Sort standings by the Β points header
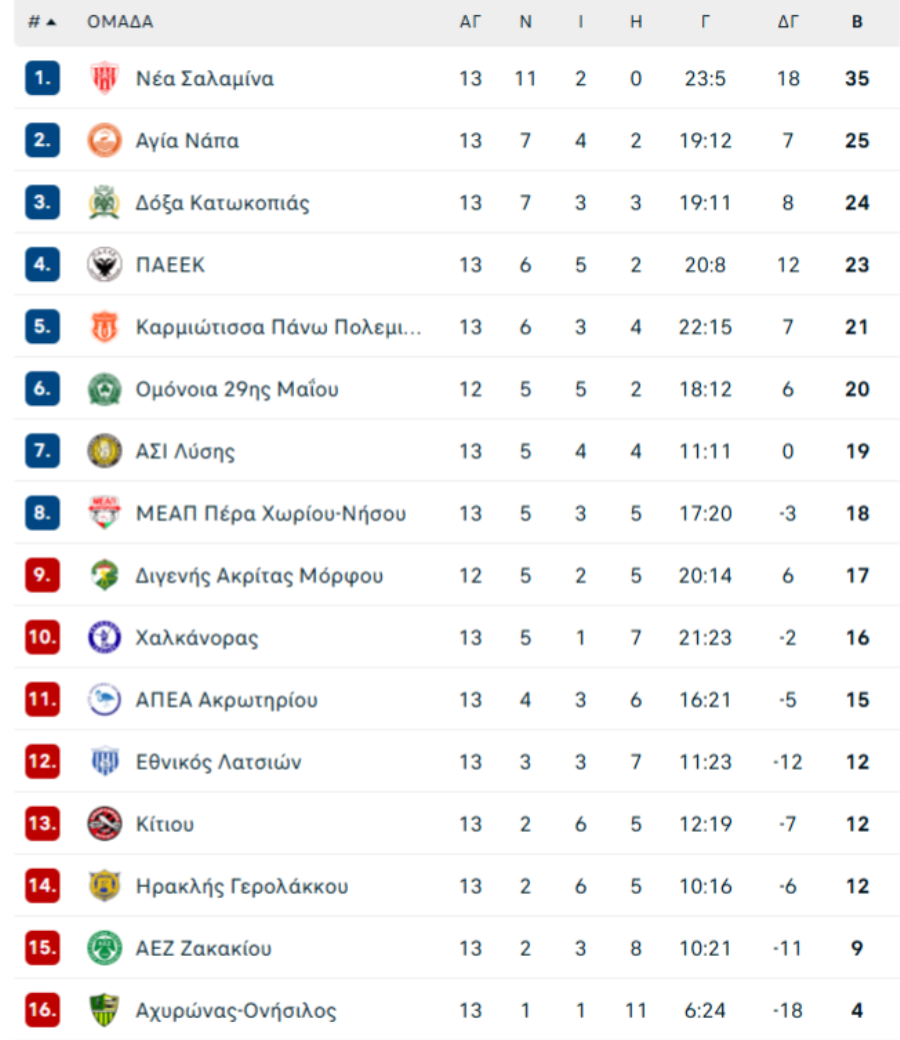 click(857, 22)
